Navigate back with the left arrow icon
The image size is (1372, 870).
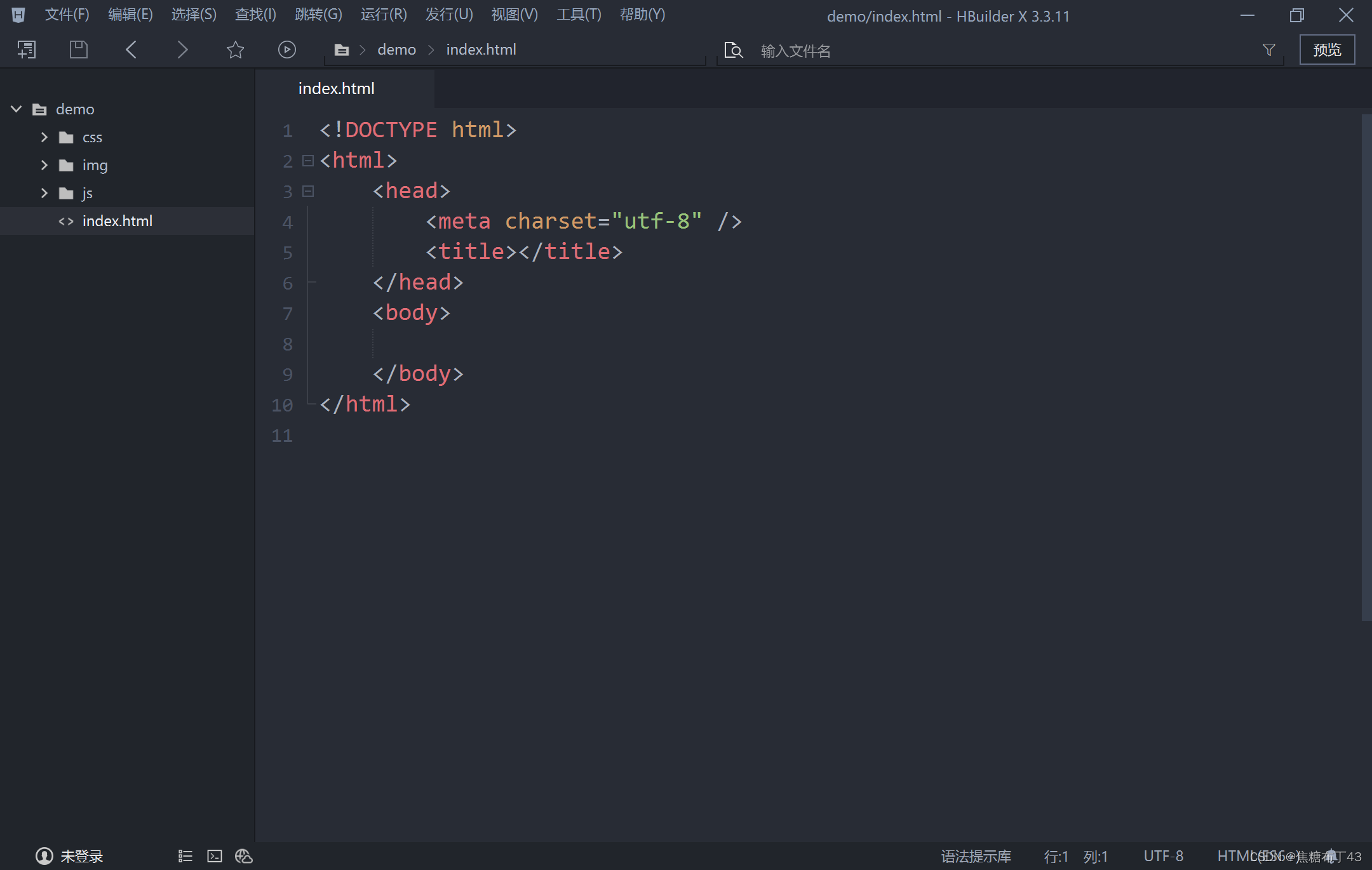131,49
